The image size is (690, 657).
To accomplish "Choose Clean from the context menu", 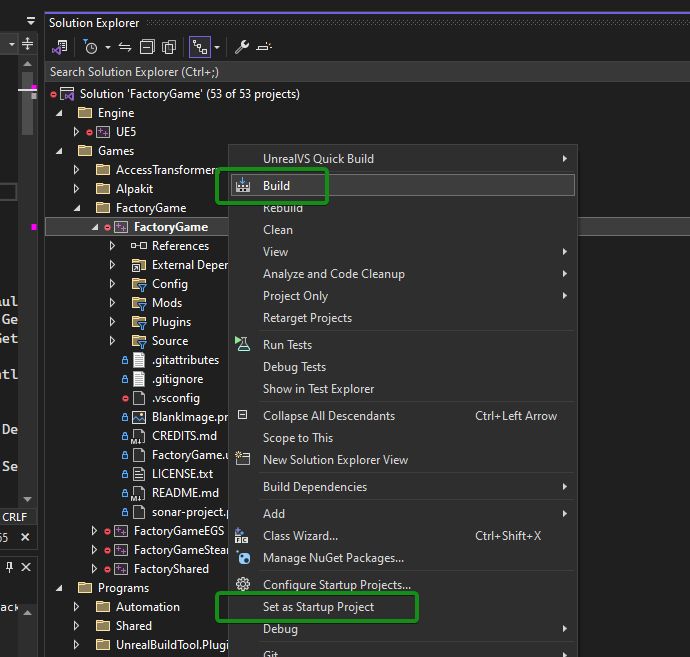I will point(403,230).
